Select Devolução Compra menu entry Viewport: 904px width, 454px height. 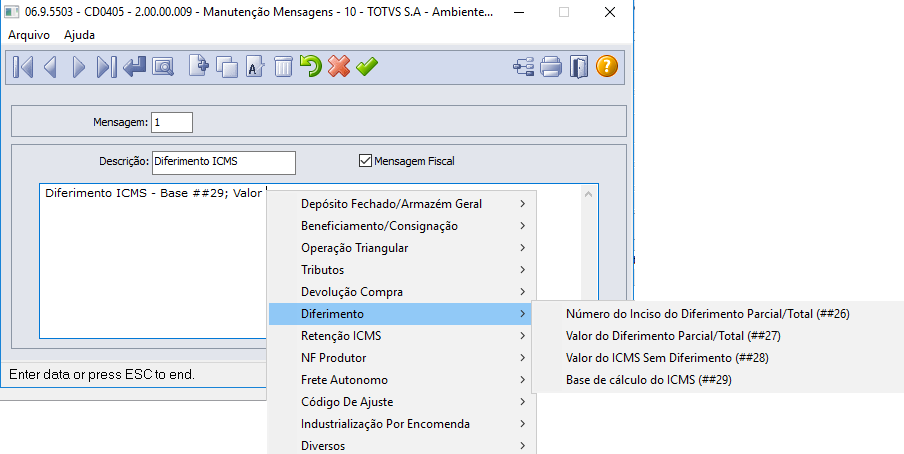pos(402,292)
